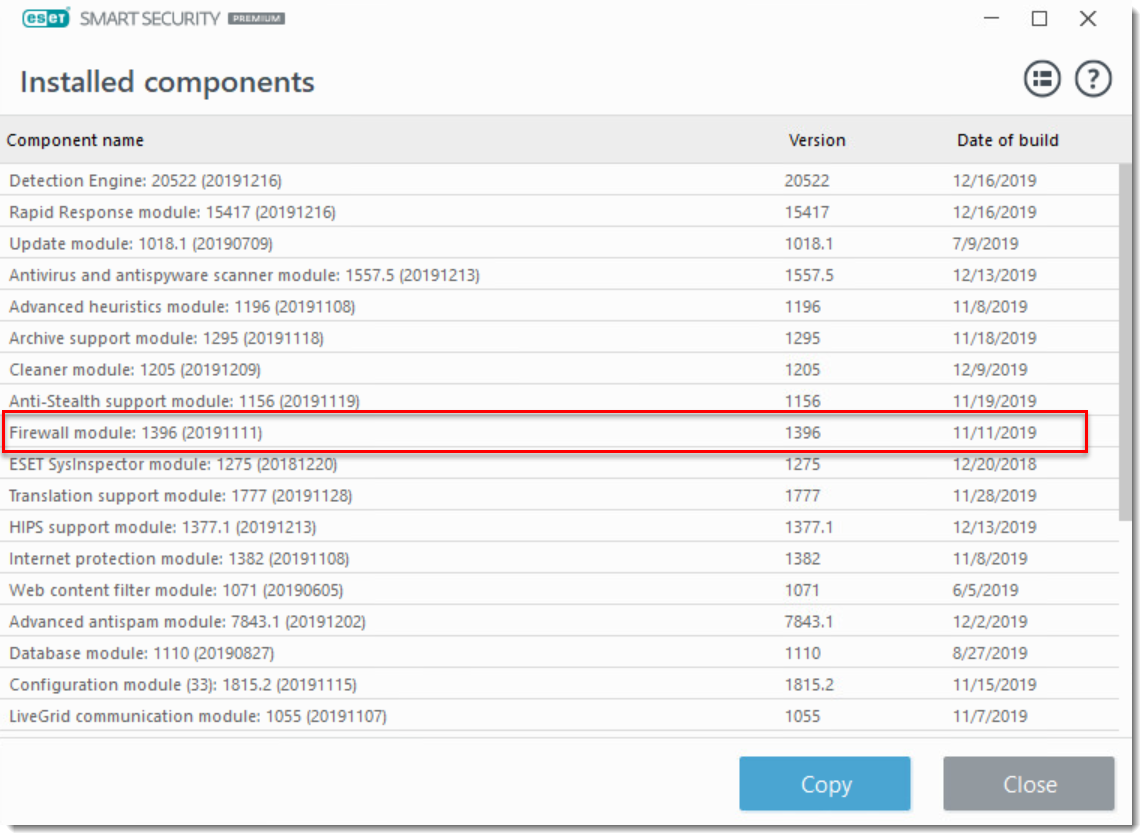Select the Detection Engine: 20522 row

[560, 180]
